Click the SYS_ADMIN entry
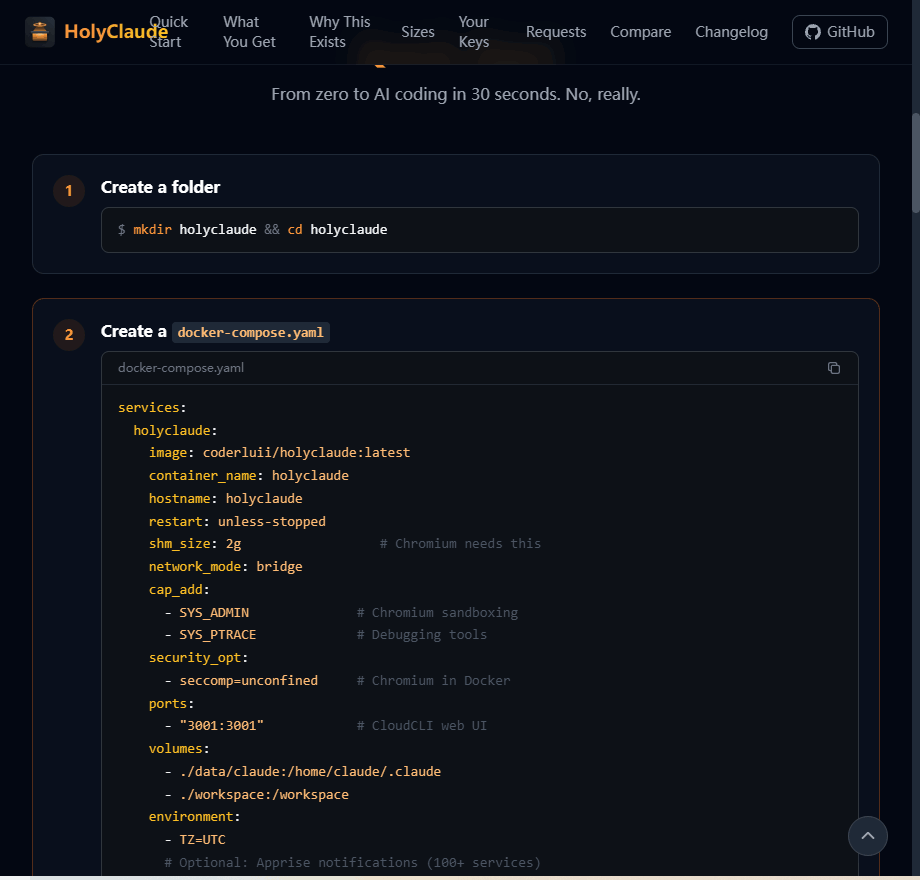 click(214, 612)
